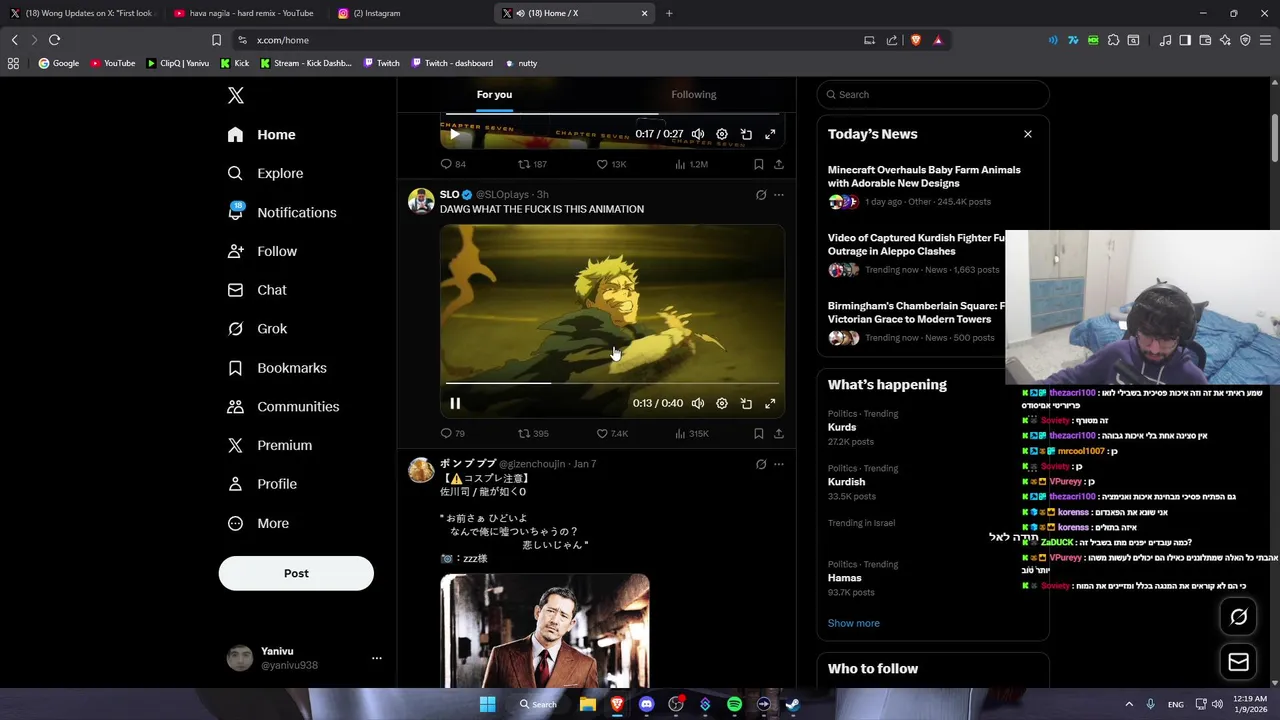The height and width of the screenshot is (720, 1280).
Task: Open more options dots on SLO tweet
Action: point(779,195)
